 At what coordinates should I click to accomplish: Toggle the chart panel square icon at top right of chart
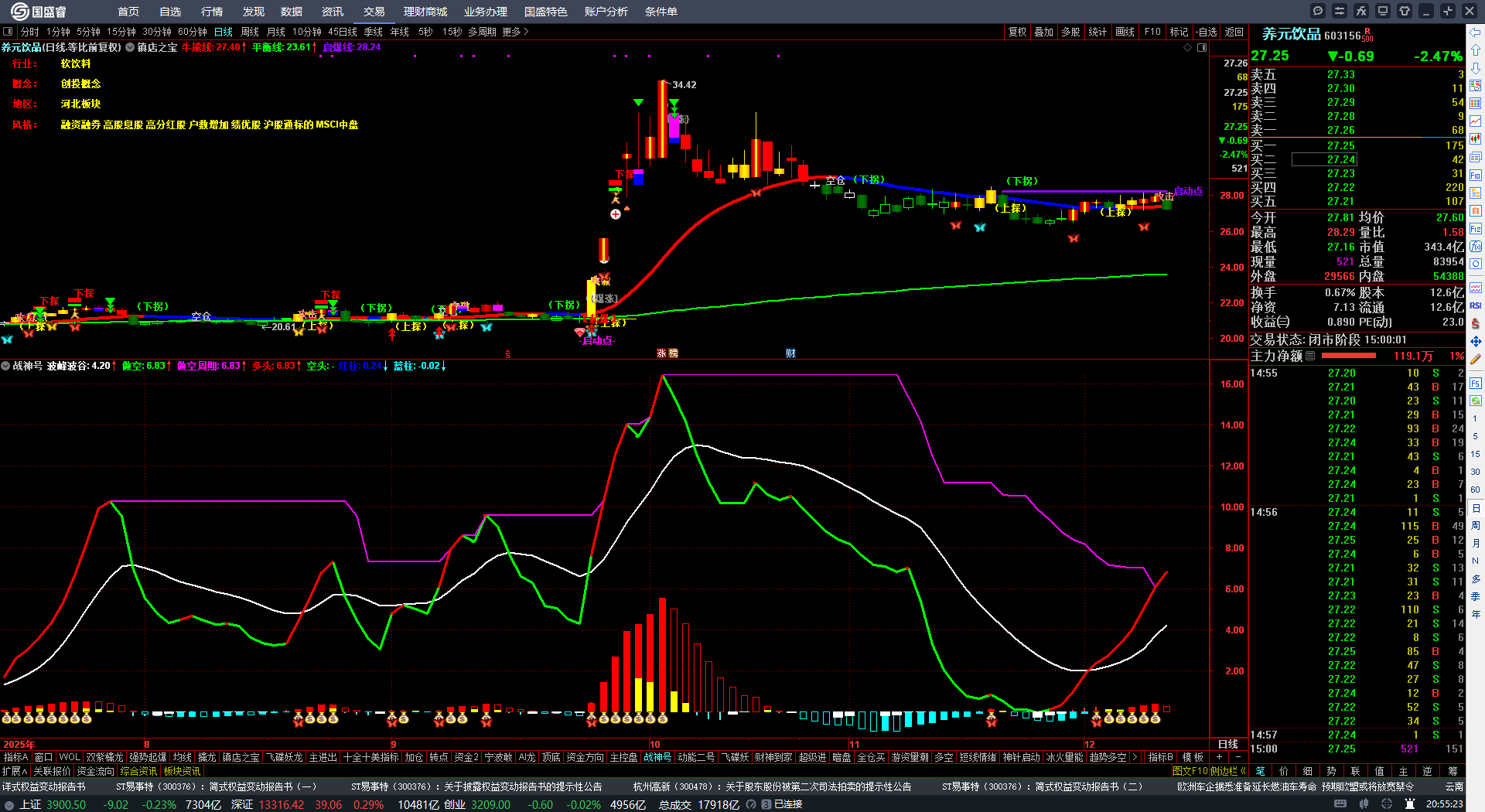(1202, 48)
